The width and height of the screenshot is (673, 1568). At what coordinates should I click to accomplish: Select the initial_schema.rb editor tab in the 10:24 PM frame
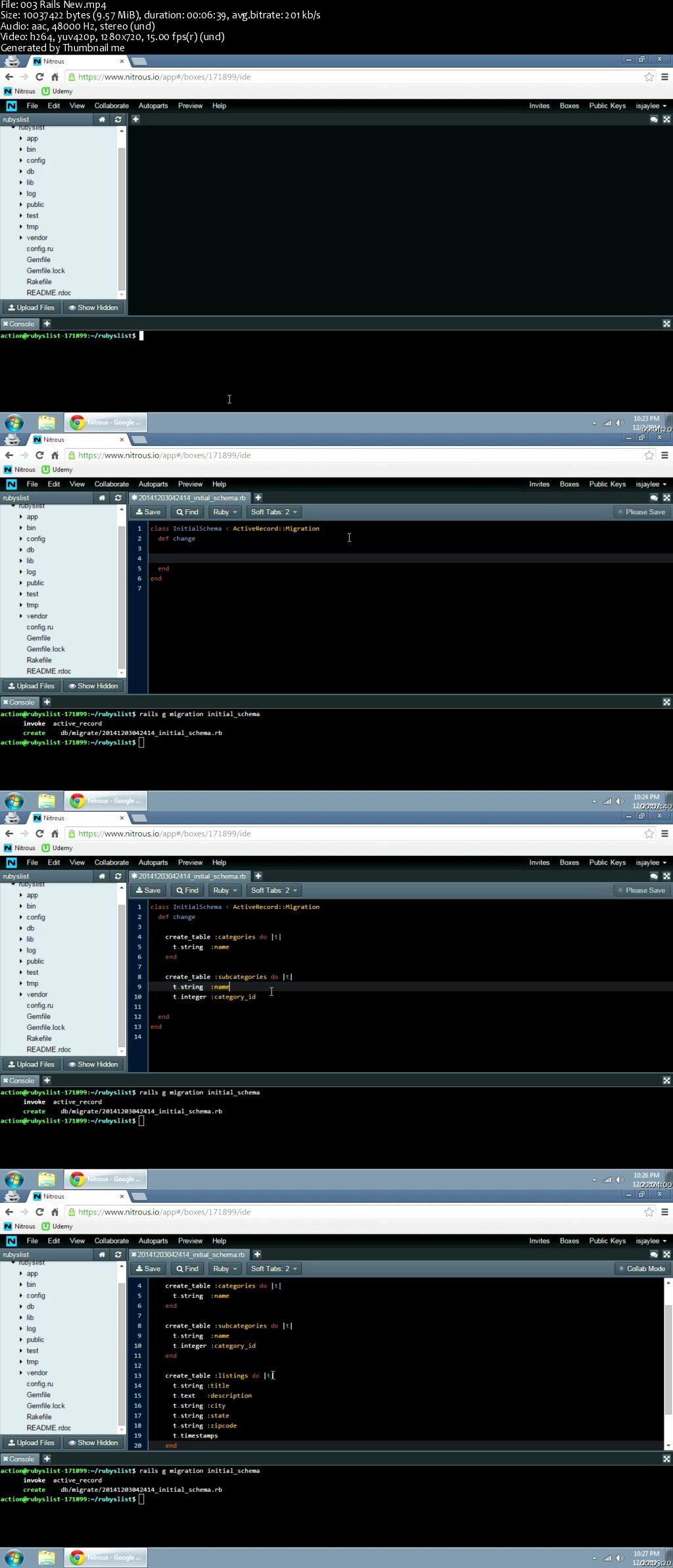click(191, 498)
